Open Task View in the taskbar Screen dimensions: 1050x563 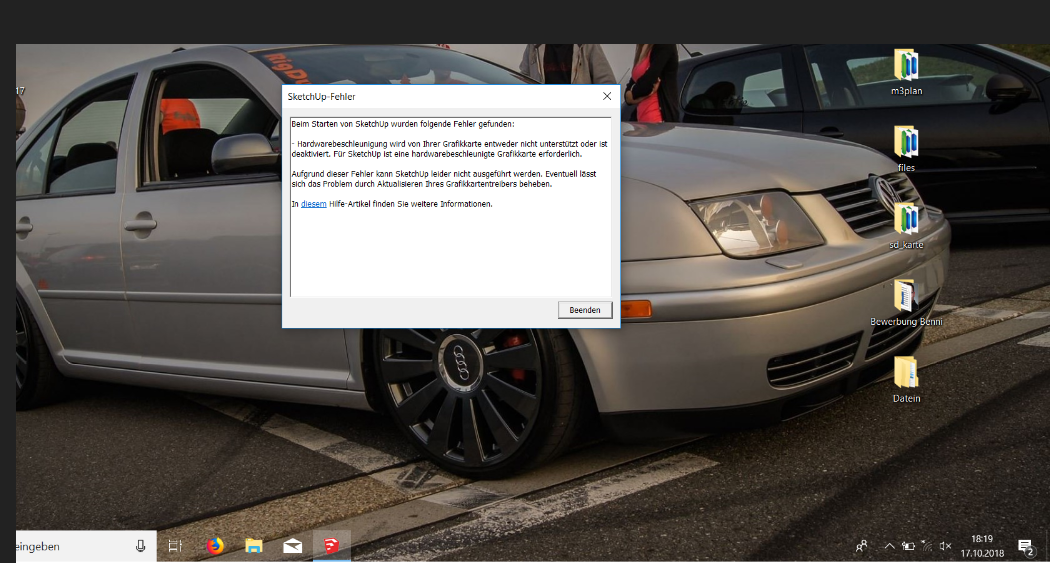click(x=175, y=546)
